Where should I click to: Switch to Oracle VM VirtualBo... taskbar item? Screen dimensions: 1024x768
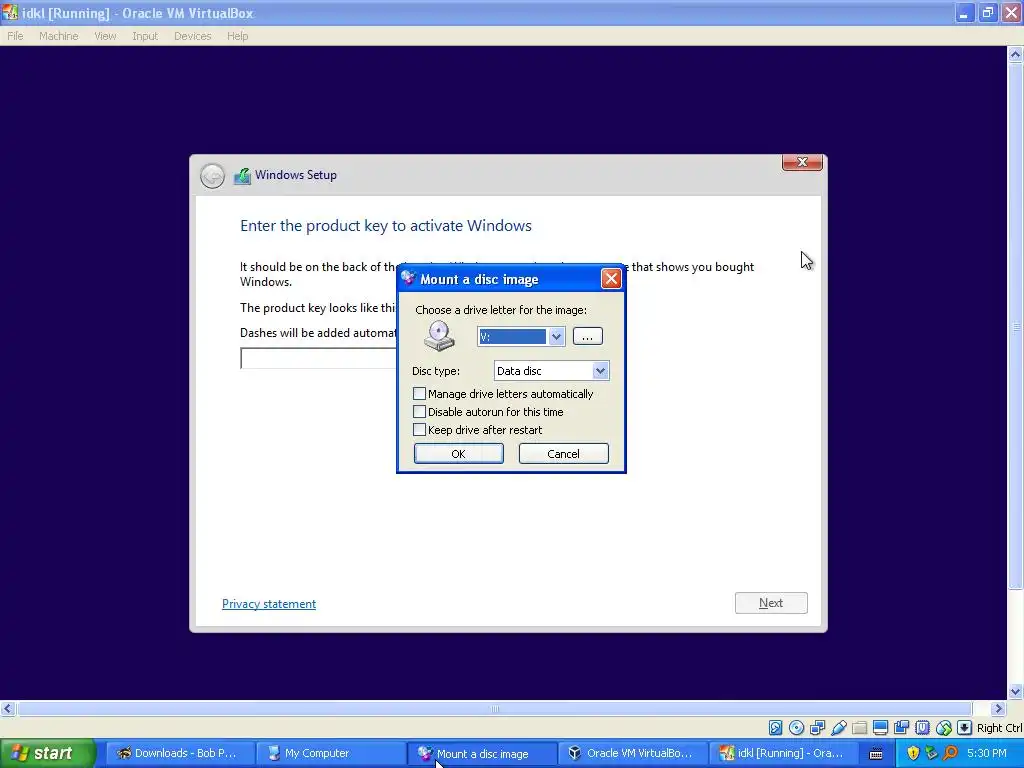click(632, 754)
